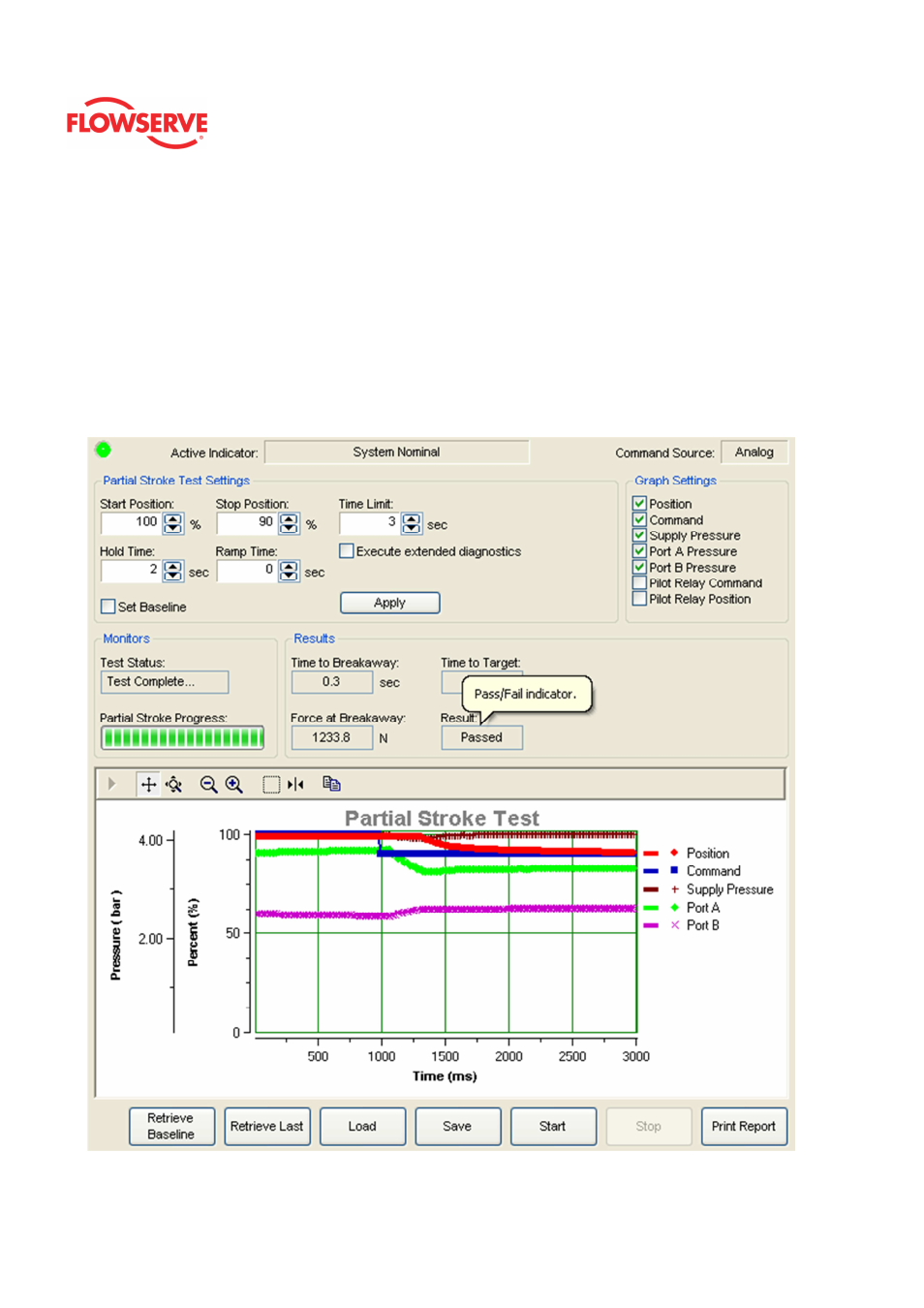Click the Result field showing Passed
The height and width of the screenshot is (1308, 924).
coord(482,738)
